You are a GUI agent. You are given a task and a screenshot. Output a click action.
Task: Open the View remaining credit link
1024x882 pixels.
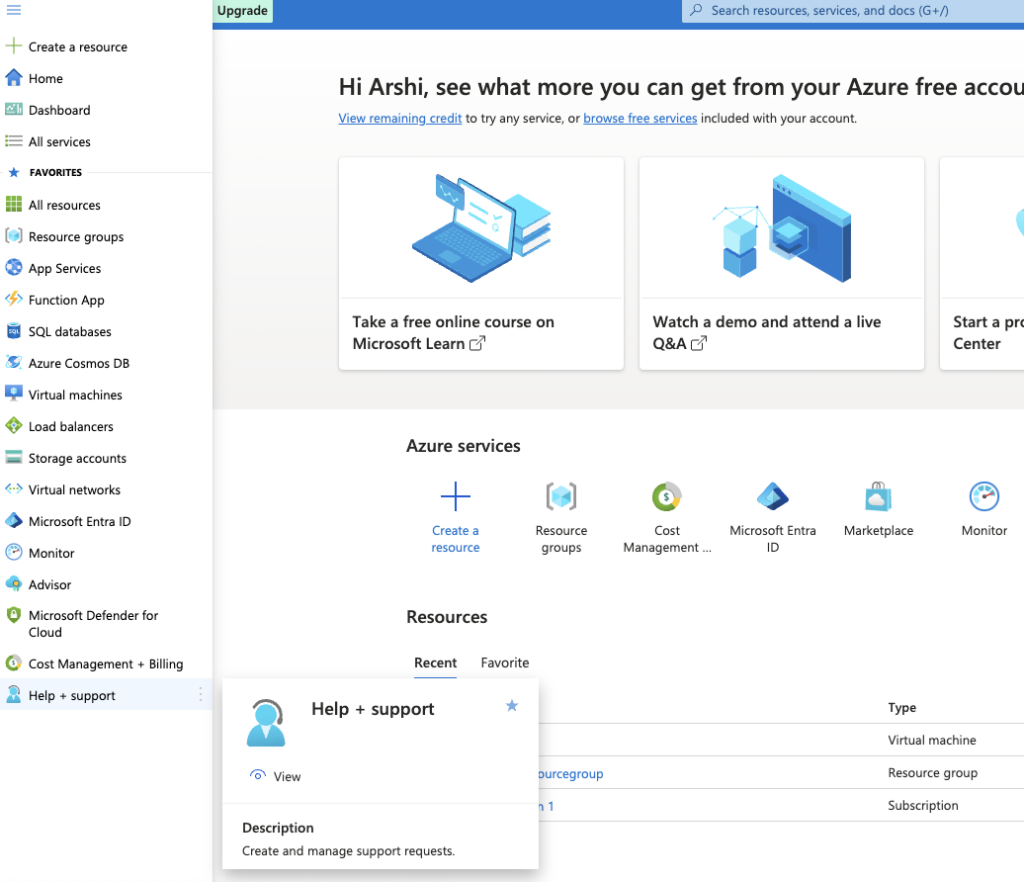400,118
